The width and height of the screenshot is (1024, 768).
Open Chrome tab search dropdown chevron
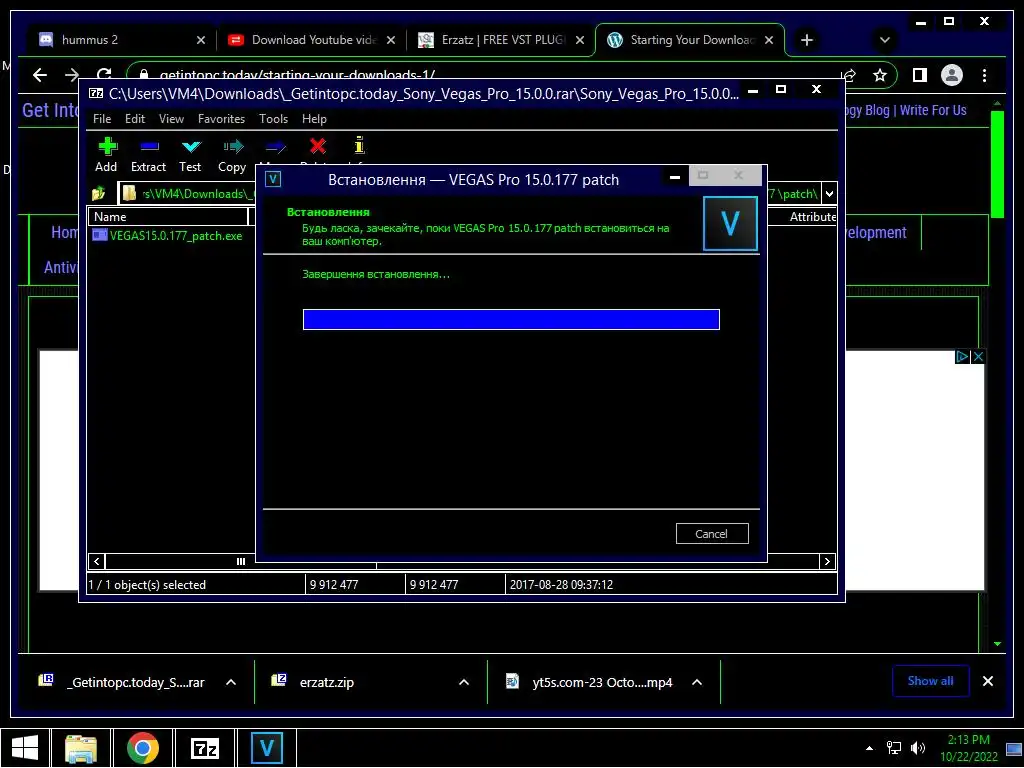click(x=884, y=40)
